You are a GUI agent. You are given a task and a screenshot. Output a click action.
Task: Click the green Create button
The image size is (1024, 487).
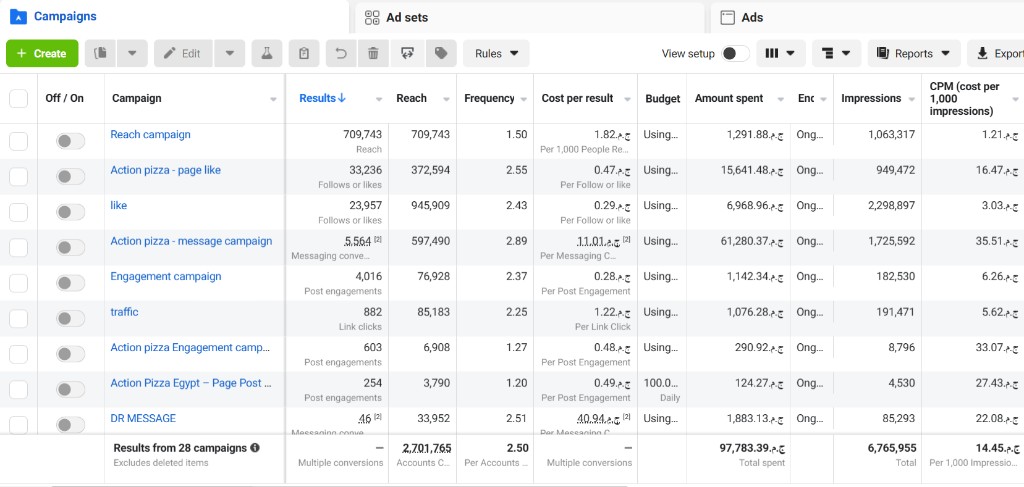point(42,54)
